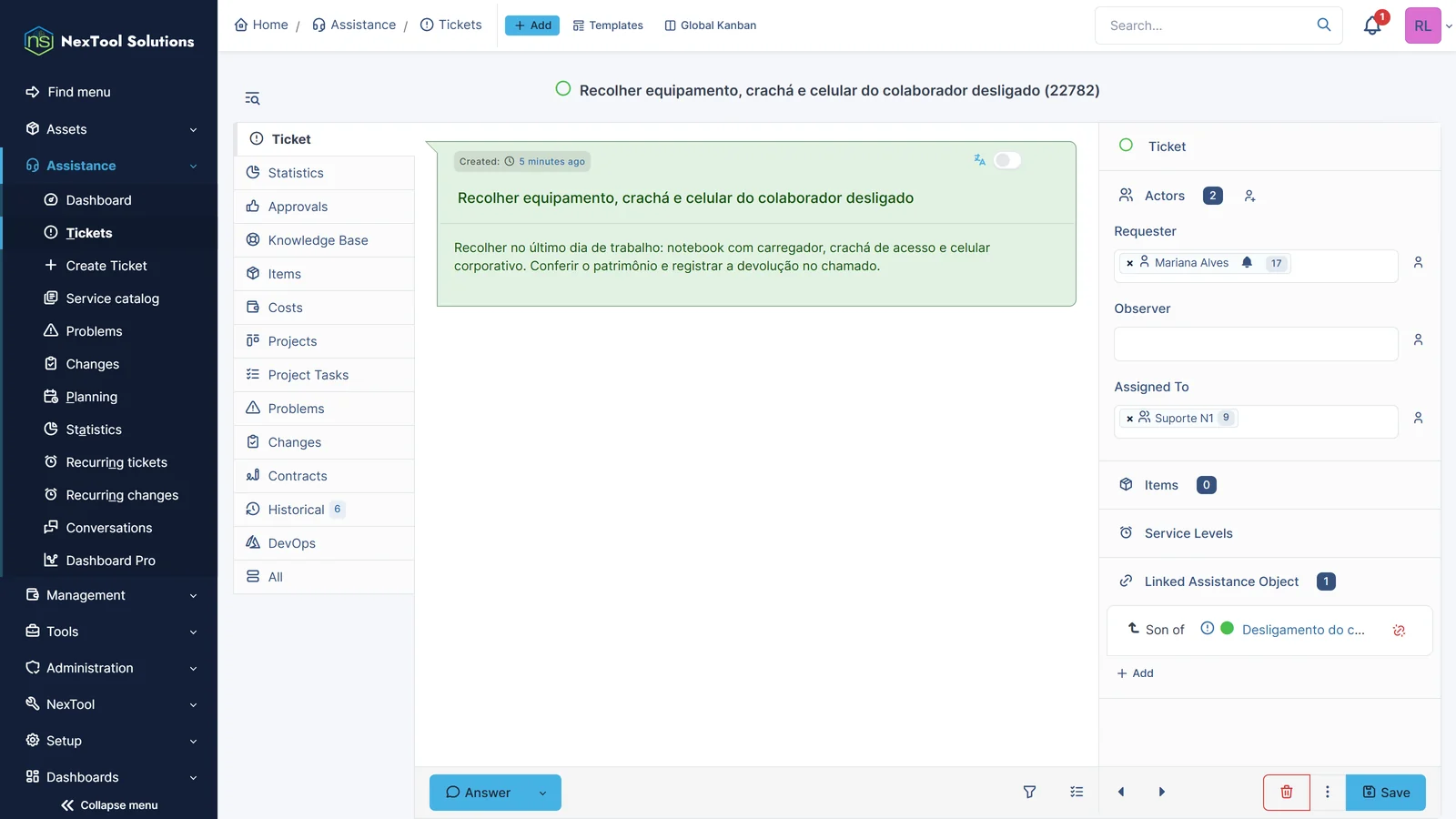Go to the next ticket arrow

[x=1161, y=793]
